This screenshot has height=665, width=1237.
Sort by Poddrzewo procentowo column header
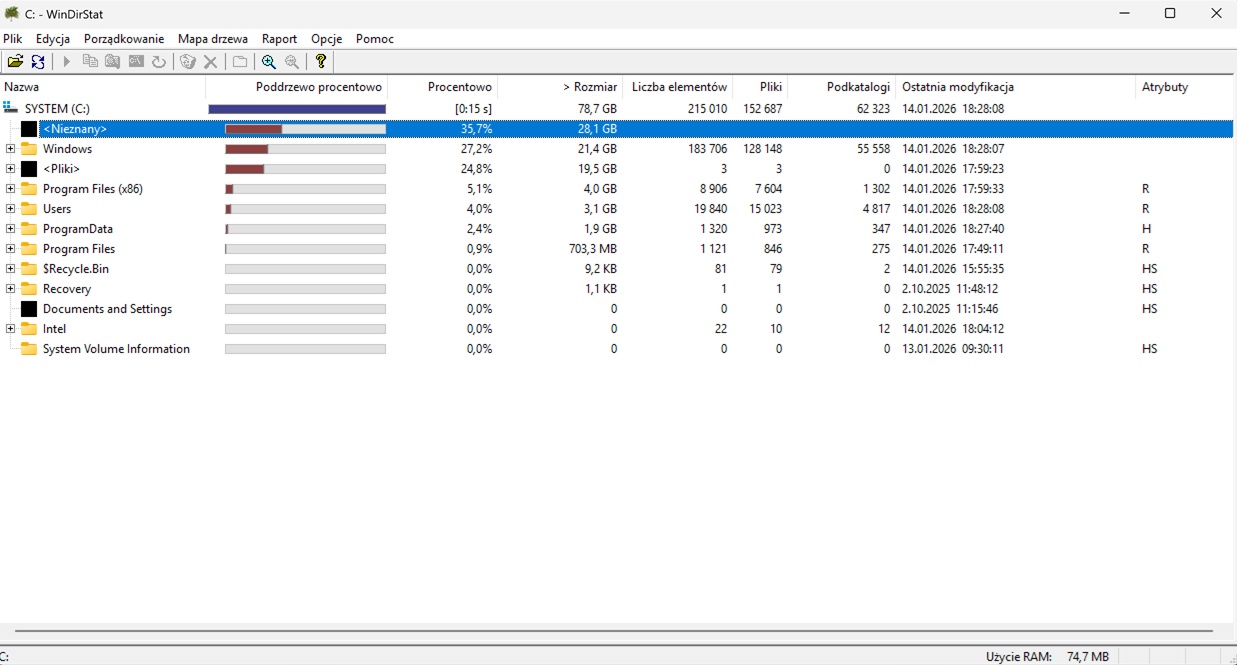pos(297,87)
